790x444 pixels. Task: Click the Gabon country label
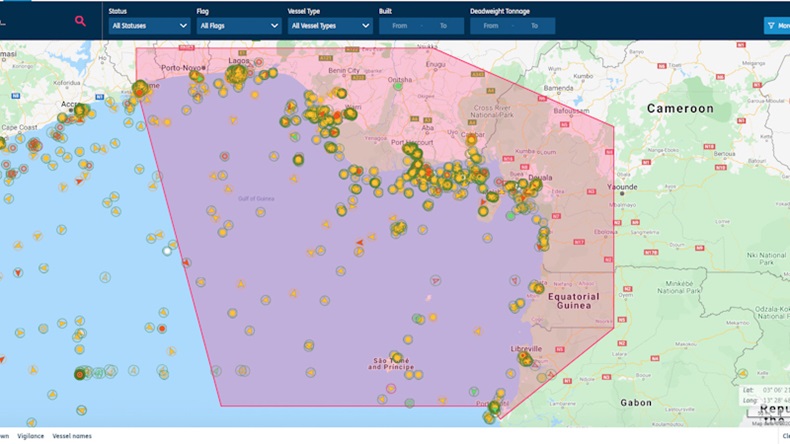[636, 403]
